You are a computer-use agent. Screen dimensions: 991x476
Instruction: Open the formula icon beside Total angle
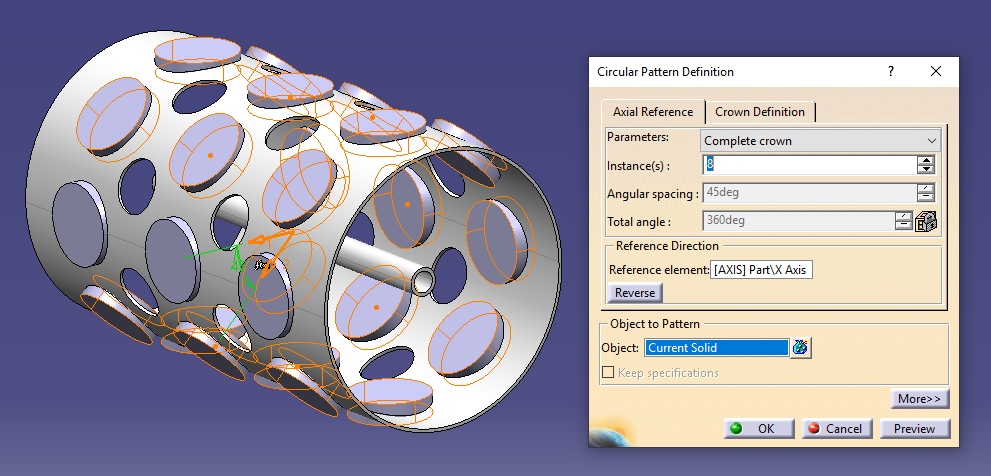pos(926,221)
